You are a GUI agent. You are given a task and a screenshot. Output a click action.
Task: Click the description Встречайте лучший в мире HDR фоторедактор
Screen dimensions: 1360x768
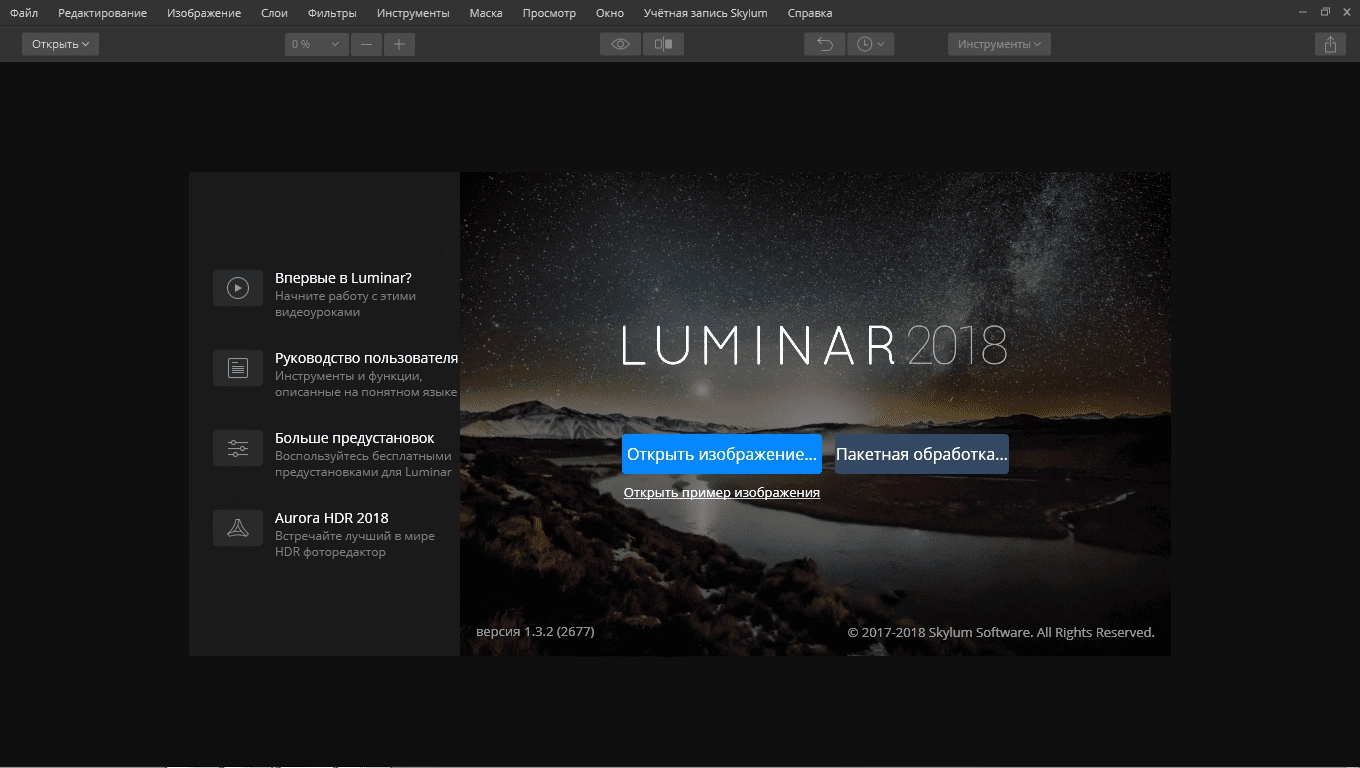(x=355, y=544)
